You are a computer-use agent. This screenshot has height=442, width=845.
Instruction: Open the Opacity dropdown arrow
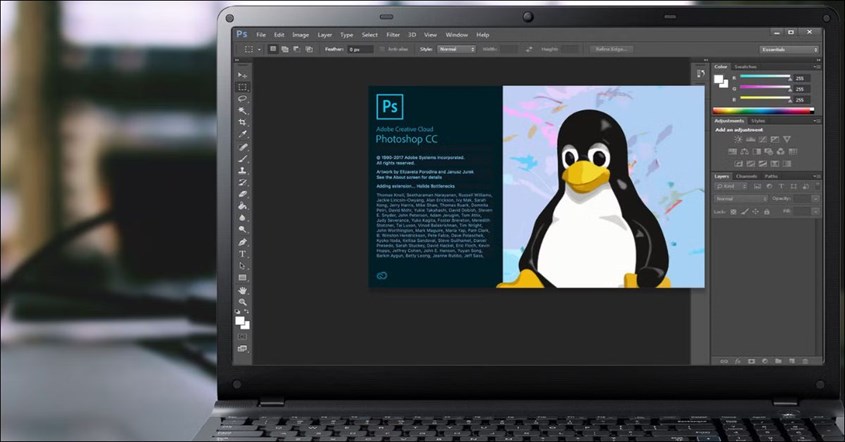815,199
